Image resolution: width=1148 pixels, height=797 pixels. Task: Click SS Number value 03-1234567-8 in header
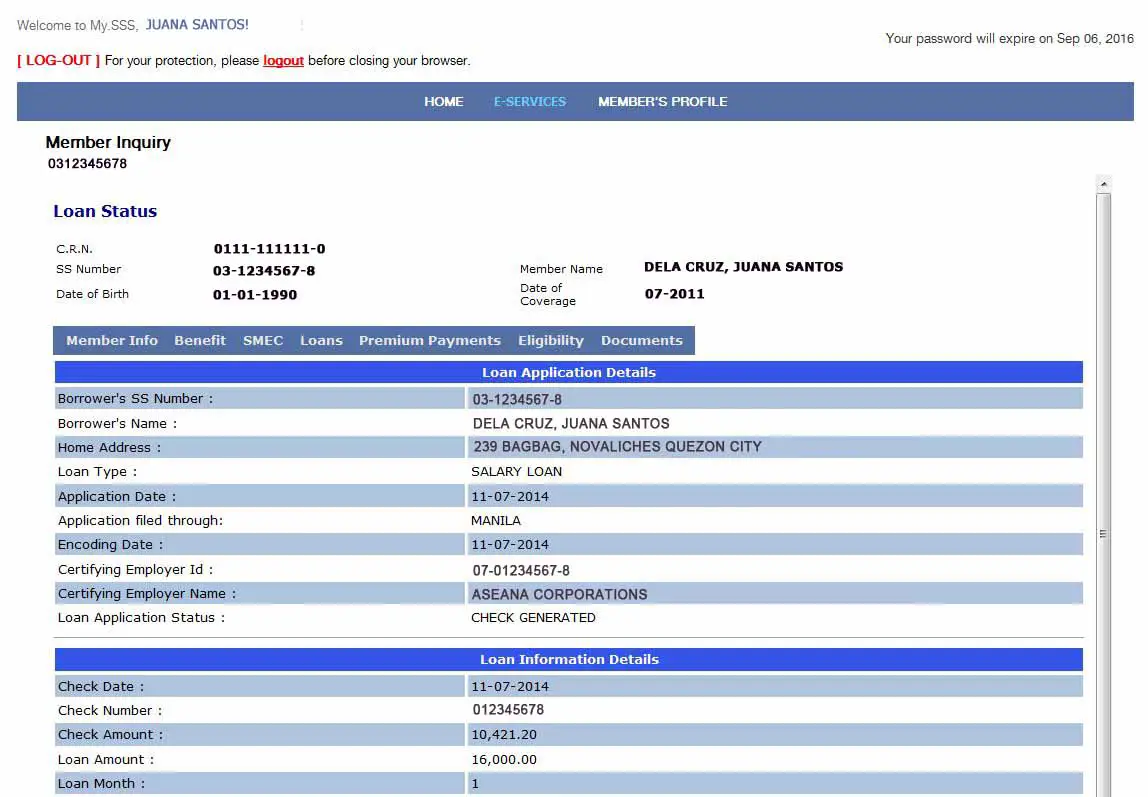(x=264, y=271)
